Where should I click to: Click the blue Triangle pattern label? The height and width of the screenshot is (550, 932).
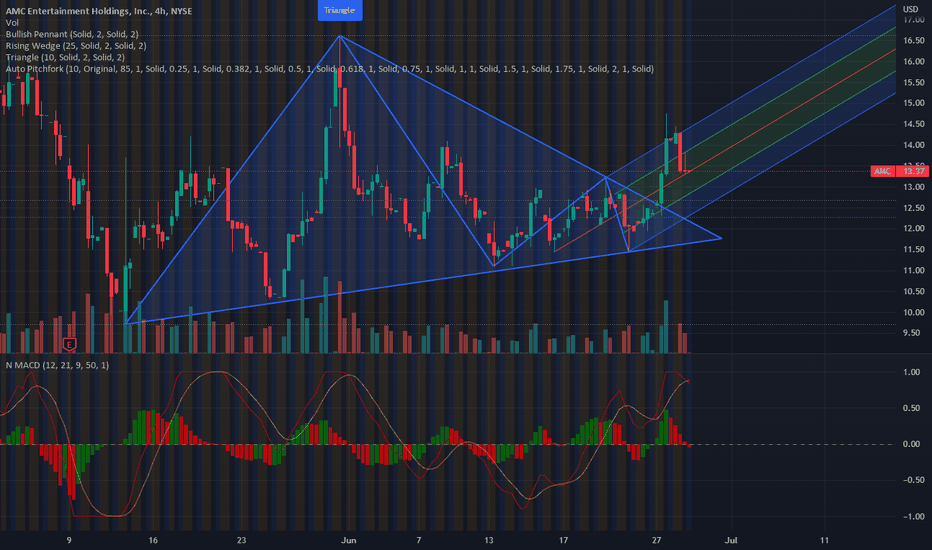click(340, 10)
